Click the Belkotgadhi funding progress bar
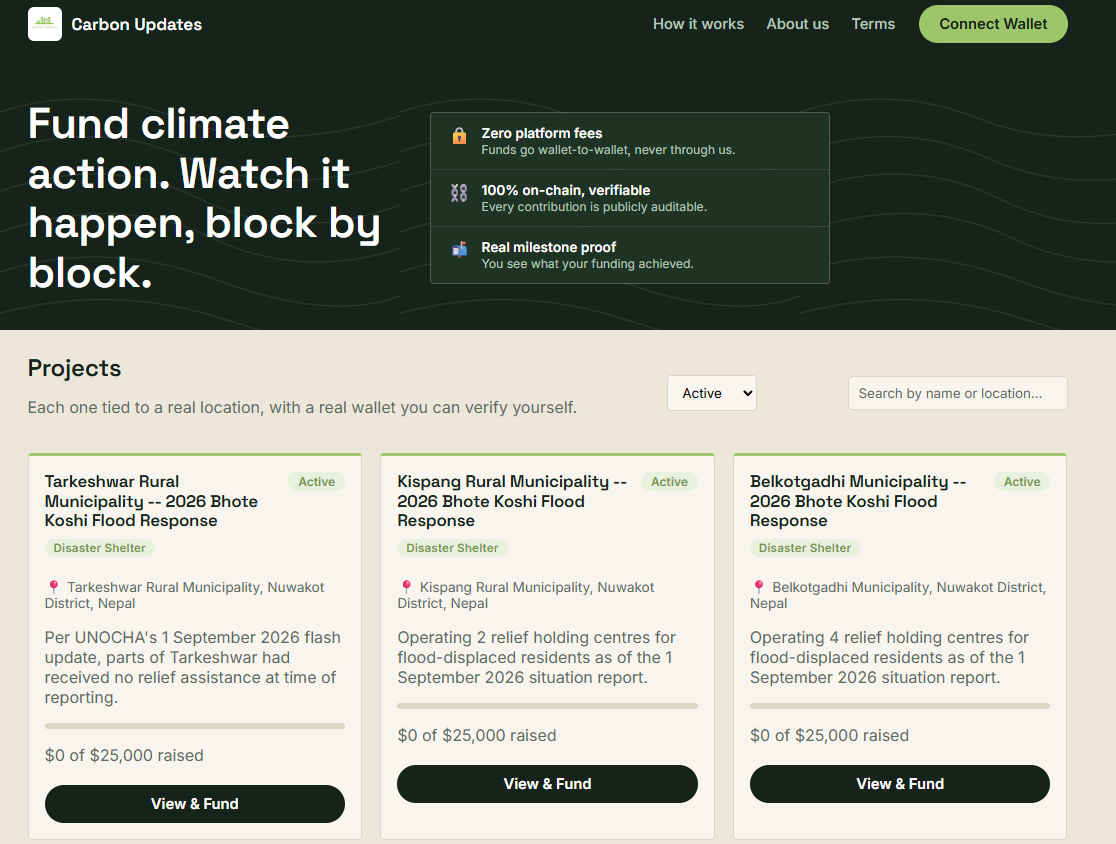This screenshot has height=844, width=1116. [900, 706]
